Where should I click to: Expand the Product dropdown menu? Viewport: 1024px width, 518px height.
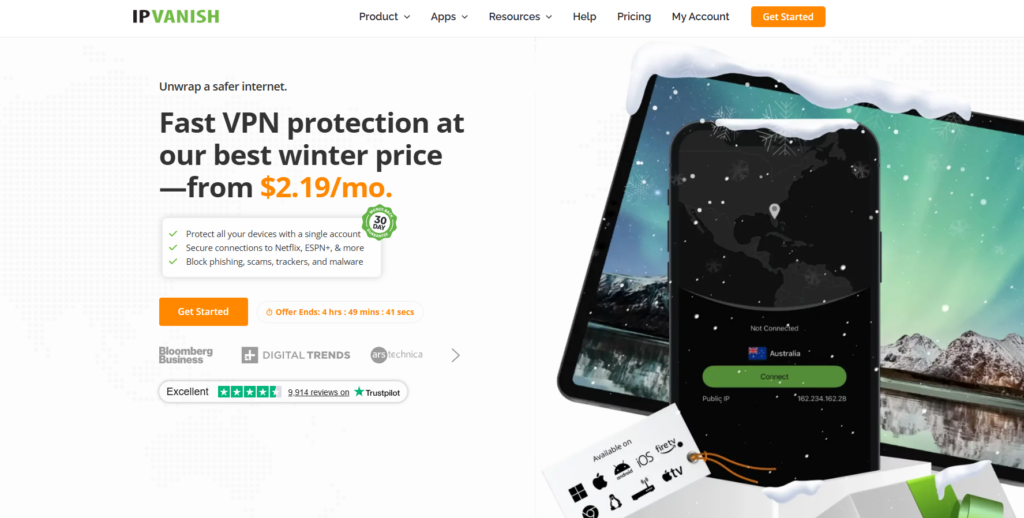coord(385,17)
